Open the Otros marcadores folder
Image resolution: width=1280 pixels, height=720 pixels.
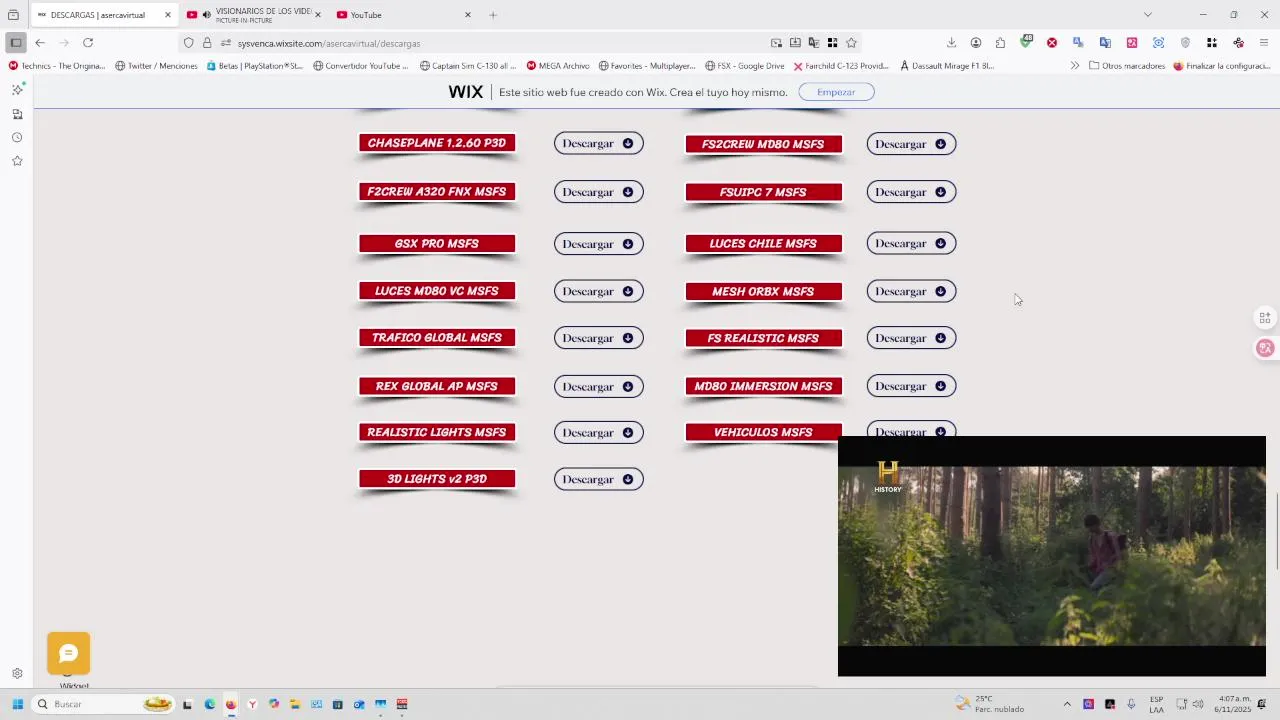pos(1127,66)
